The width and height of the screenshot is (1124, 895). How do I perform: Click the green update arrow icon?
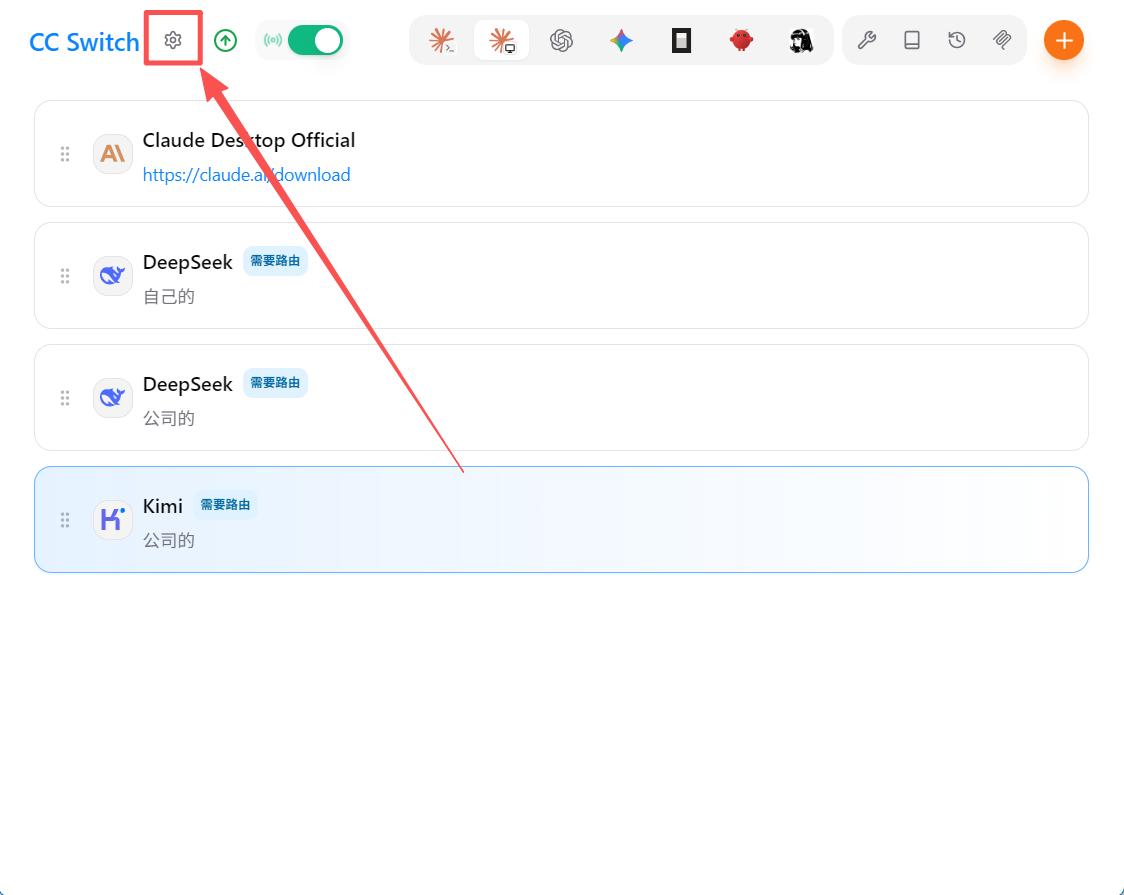226,40
